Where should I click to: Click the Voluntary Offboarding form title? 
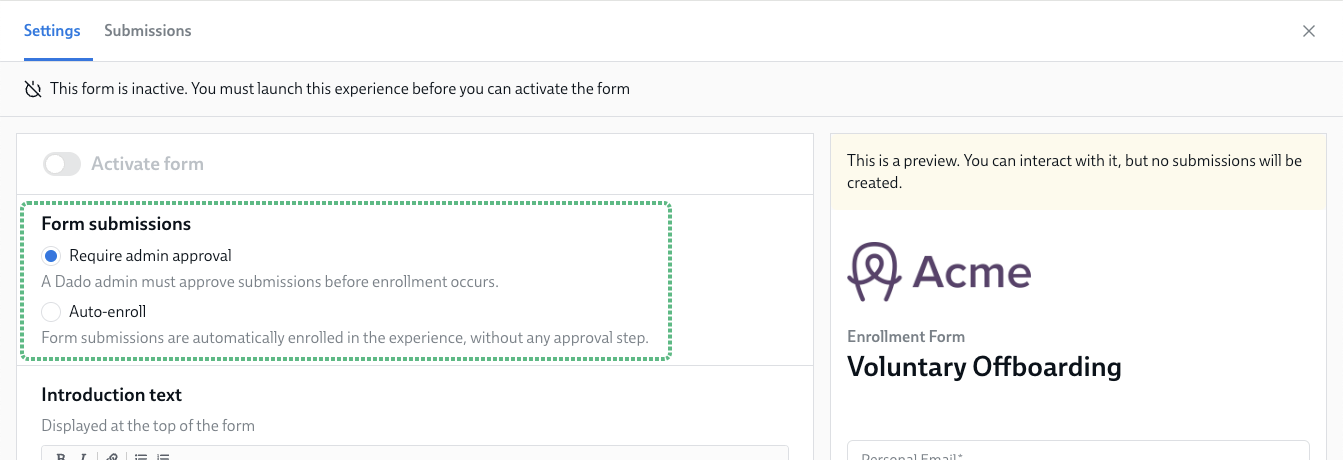click(x=984, y=367)
